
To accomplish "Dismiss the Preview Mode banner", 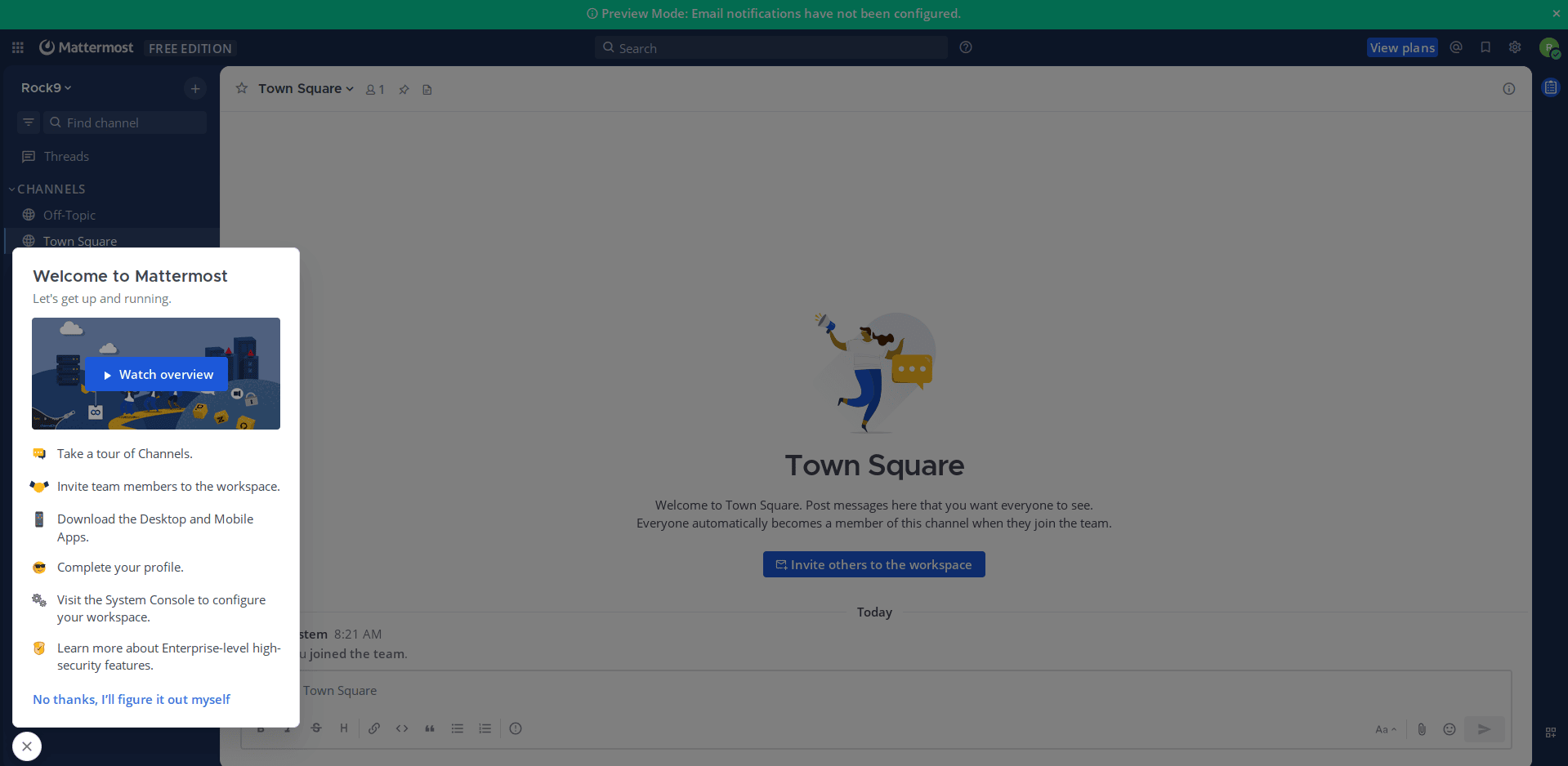I will click(x=1557, y=14).
